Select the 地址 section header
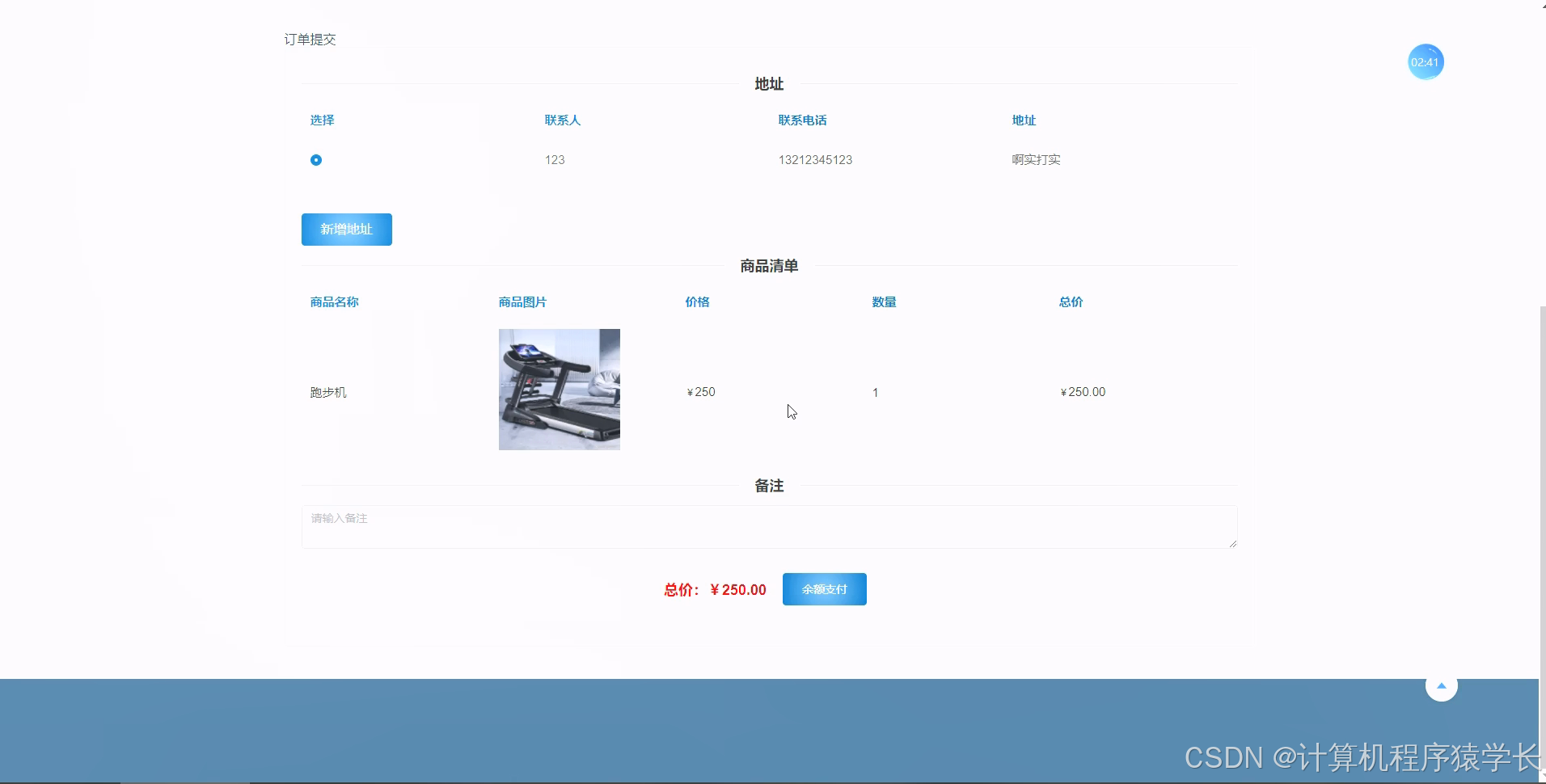1546x784 pixels. [768, 83]
